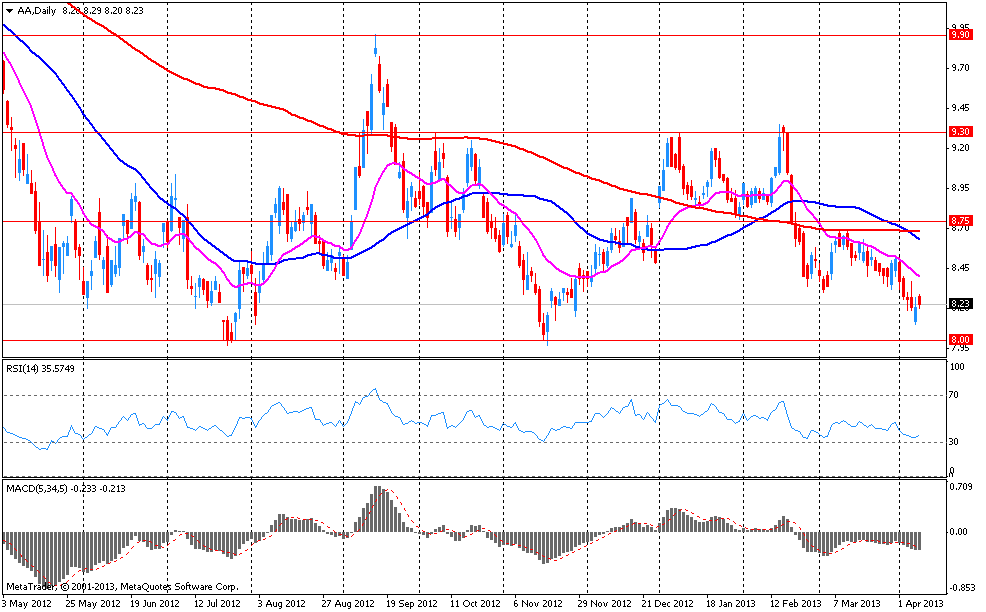This screenshot has height=612, width=986.
Task: Click the 1 Apr 2013 date label
Action: 920,604
